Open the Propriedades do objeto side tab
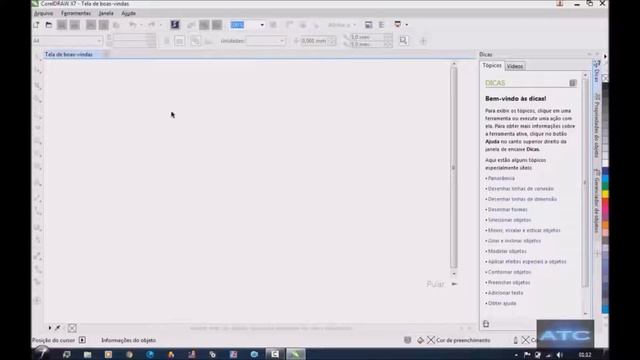Screen dimensions: 640x360 tap(596, 125)
